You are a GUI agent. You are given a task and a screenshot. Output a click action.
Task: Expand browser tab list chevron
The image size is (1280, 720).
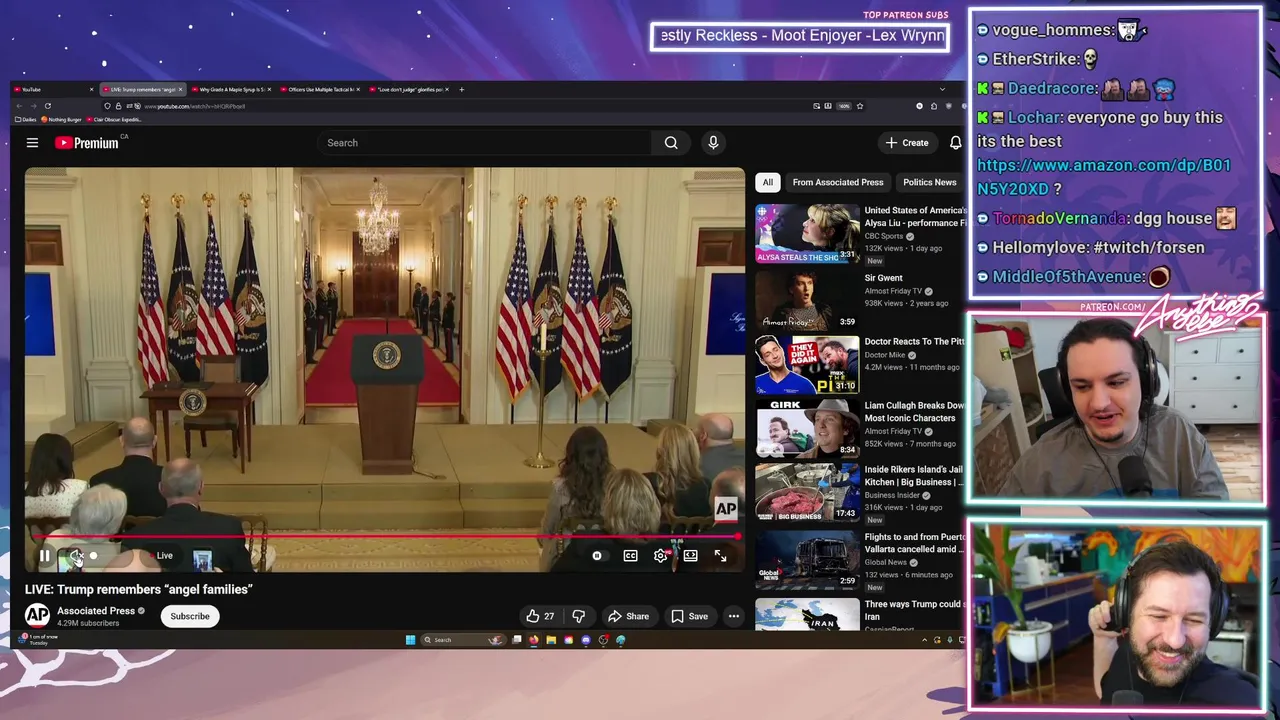(941, 89)
